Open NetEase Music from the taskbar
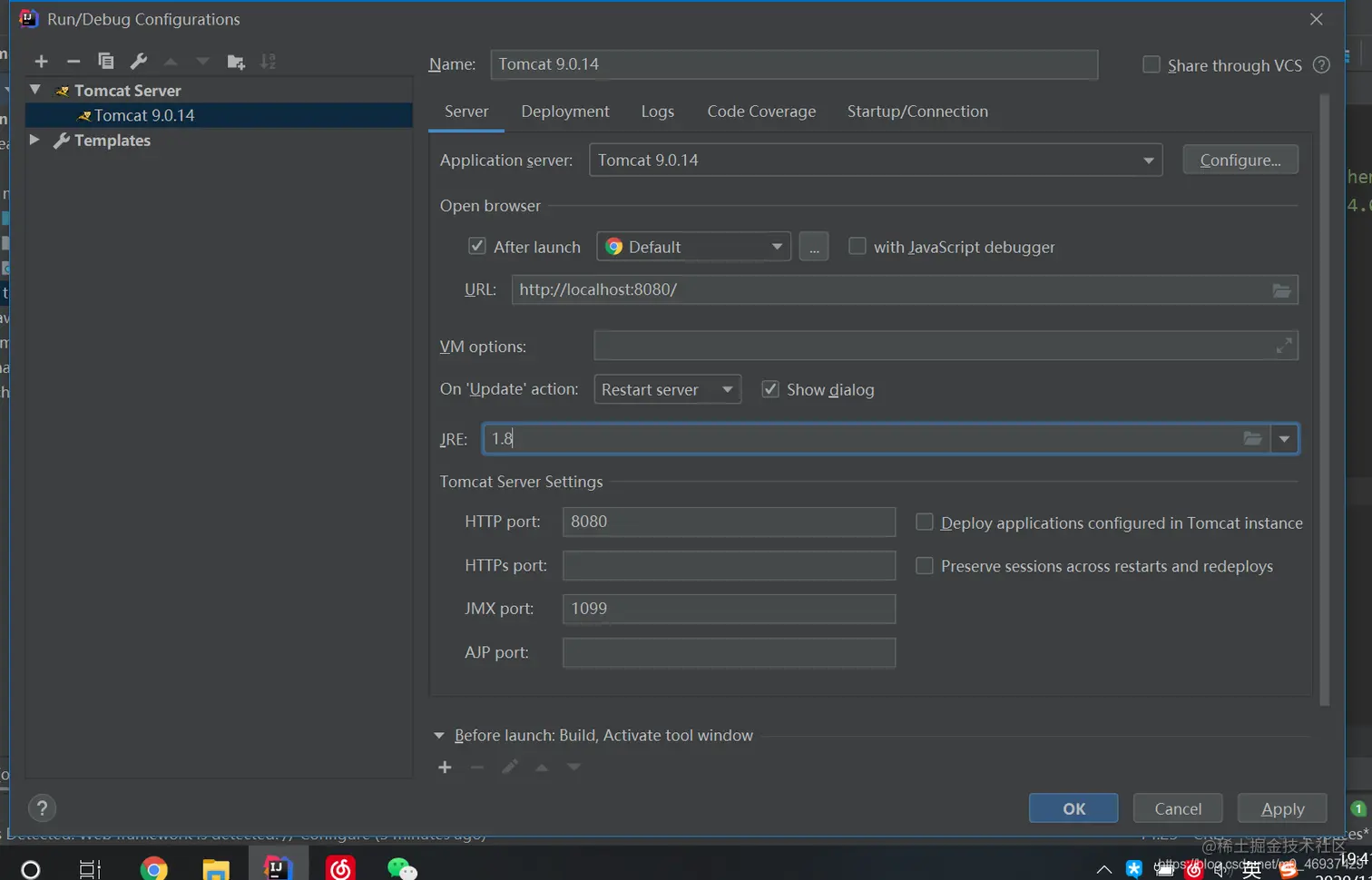This screenshot has height=880, width=1372. (x=340, y=869)
